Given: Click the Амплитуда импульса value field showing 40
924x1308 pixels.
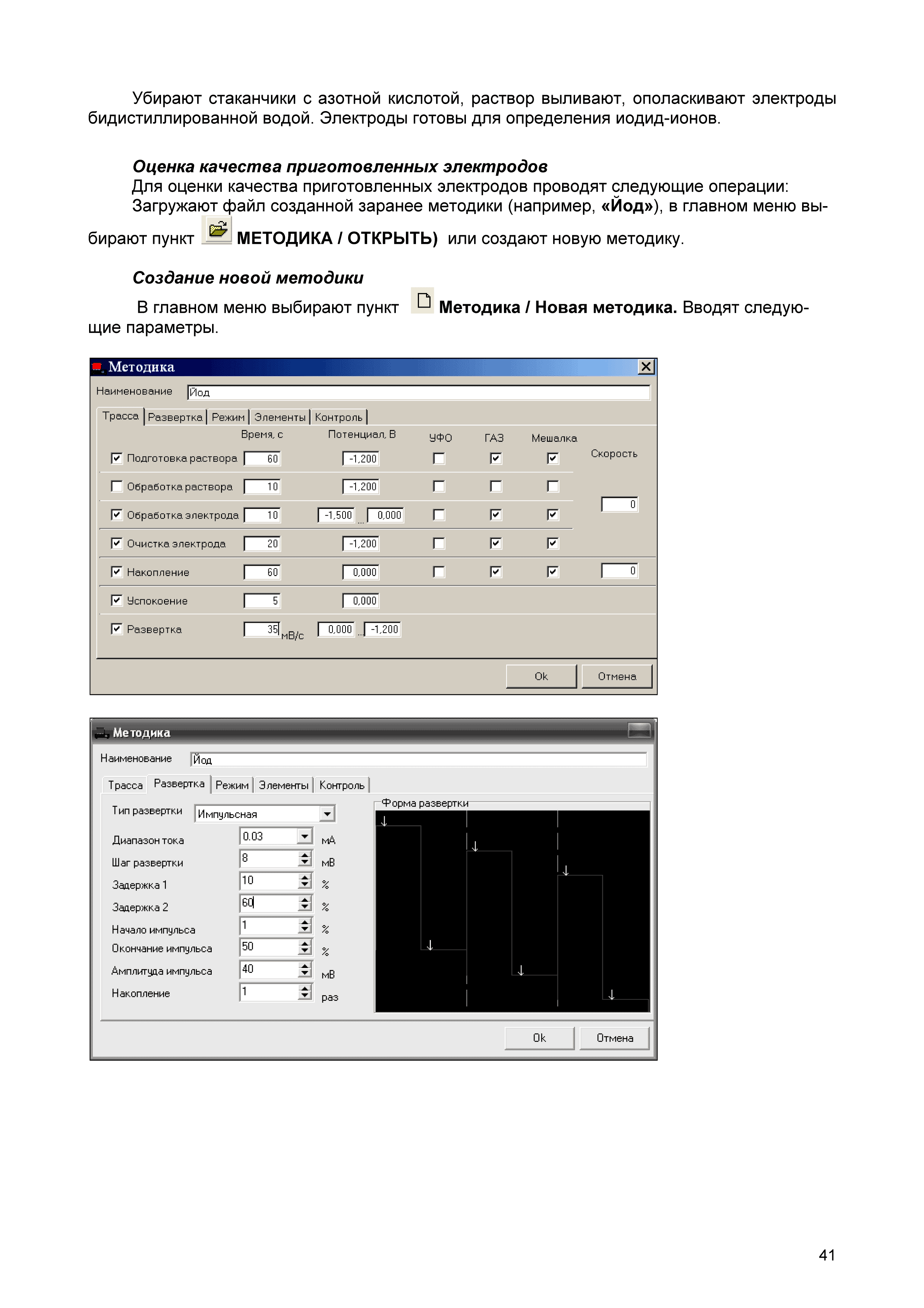Looking at the screenshot, I should (269, 969).
